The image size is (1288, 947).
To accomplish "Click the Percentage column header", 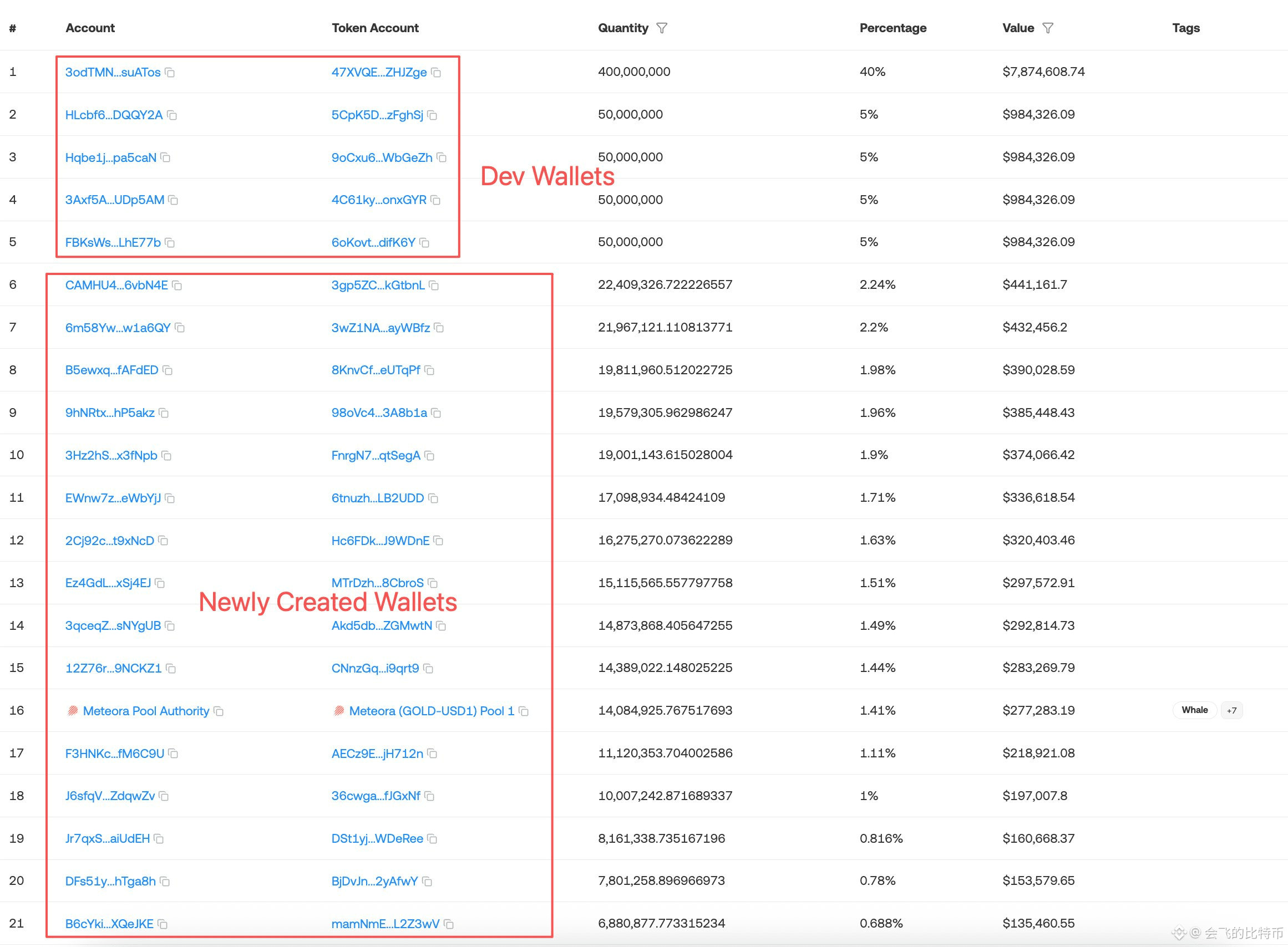I will click(x=893, y=28).
